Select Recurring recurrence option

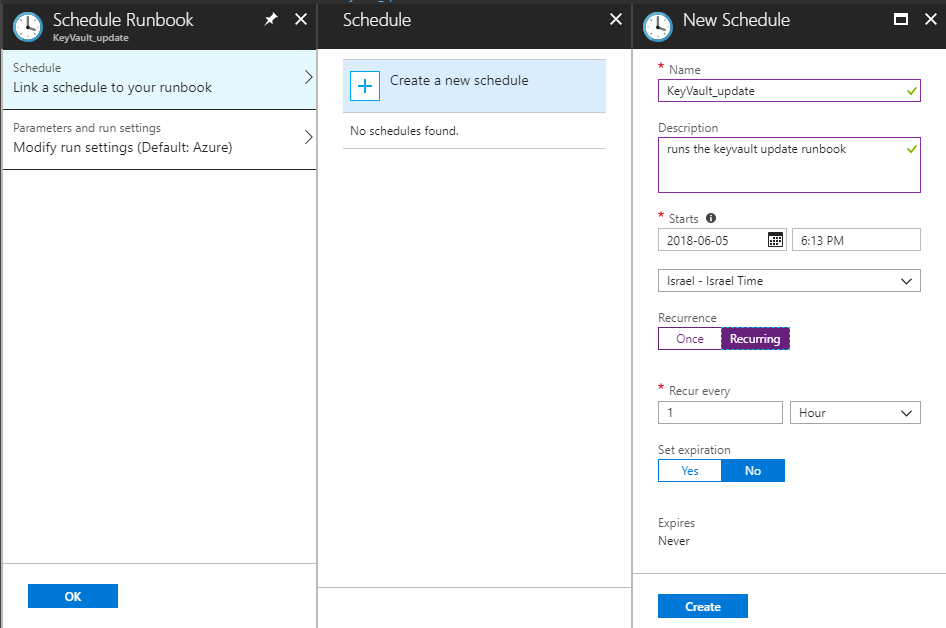(755, 338)
